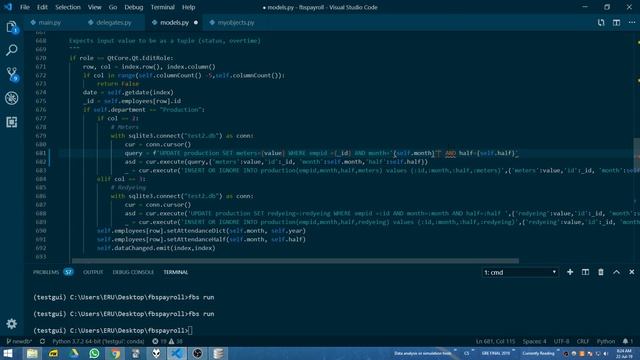Split the editor to the right

(616, 22)
